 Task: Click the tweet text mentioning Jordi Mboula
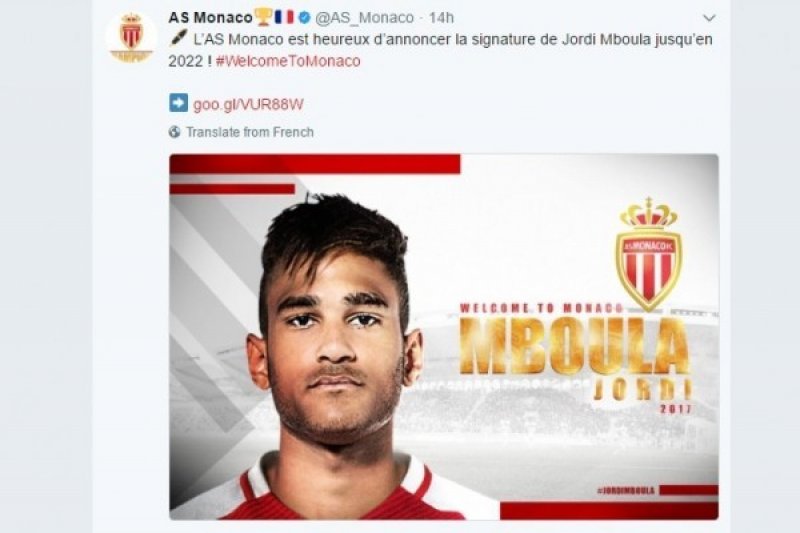pyautogui.click(x=441, y=50)
